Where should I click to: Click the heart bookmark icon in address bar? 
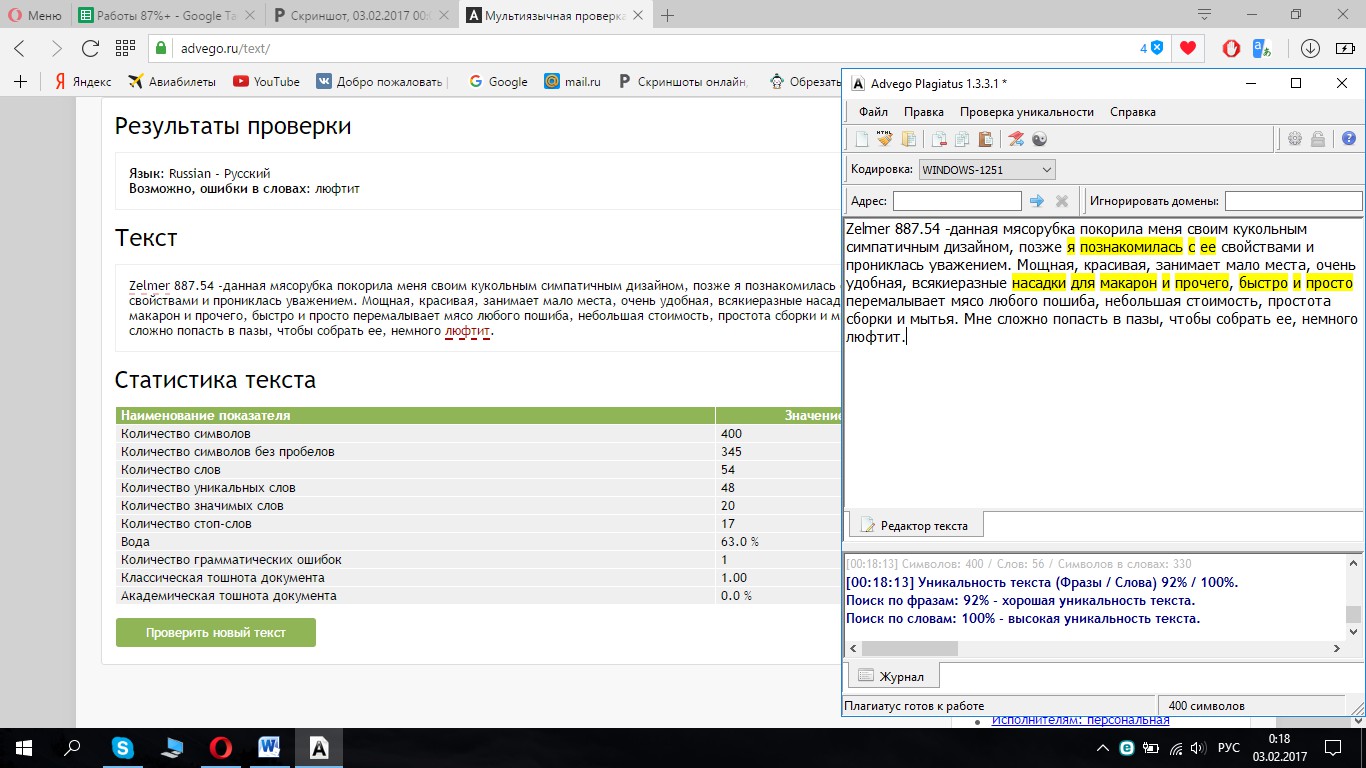pos(1187,48)
